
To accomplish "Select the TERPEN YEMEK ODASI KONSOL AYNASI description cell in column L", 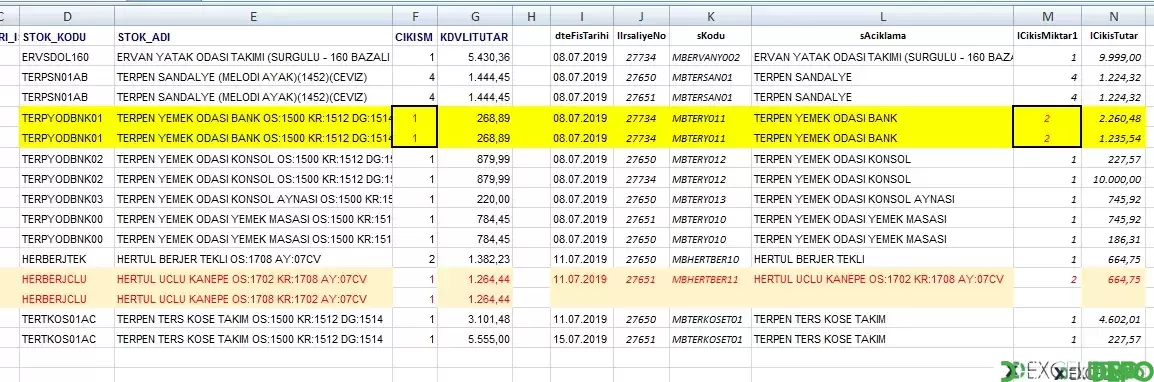I will click(882, 199).
